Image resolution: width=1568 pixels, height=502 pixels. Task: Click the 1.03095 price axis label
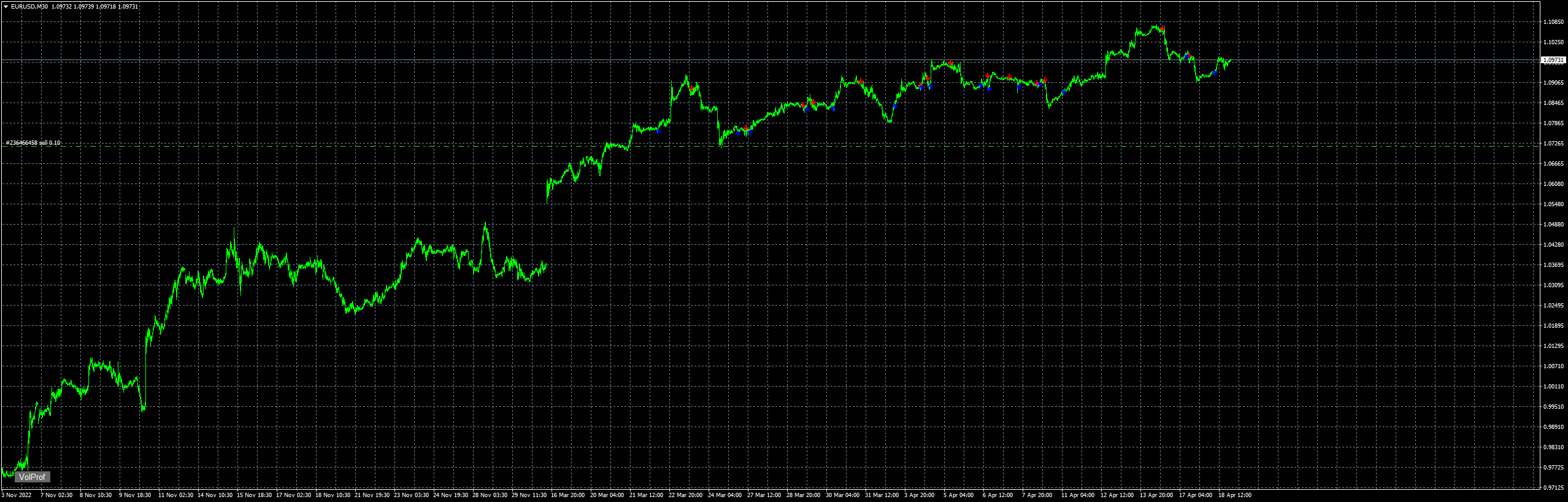click(1553, 285)
